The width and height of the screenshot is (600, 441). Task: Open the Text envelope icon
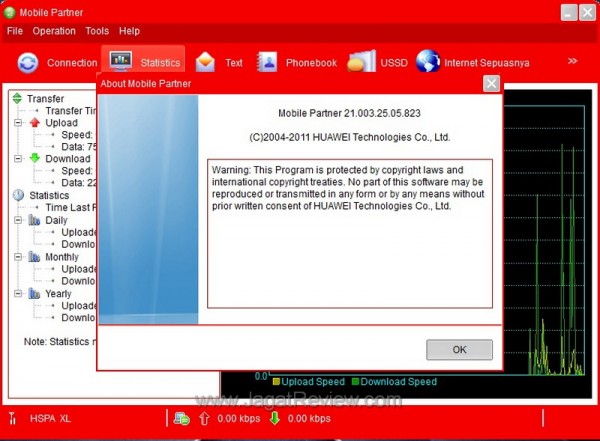(205, 62)
